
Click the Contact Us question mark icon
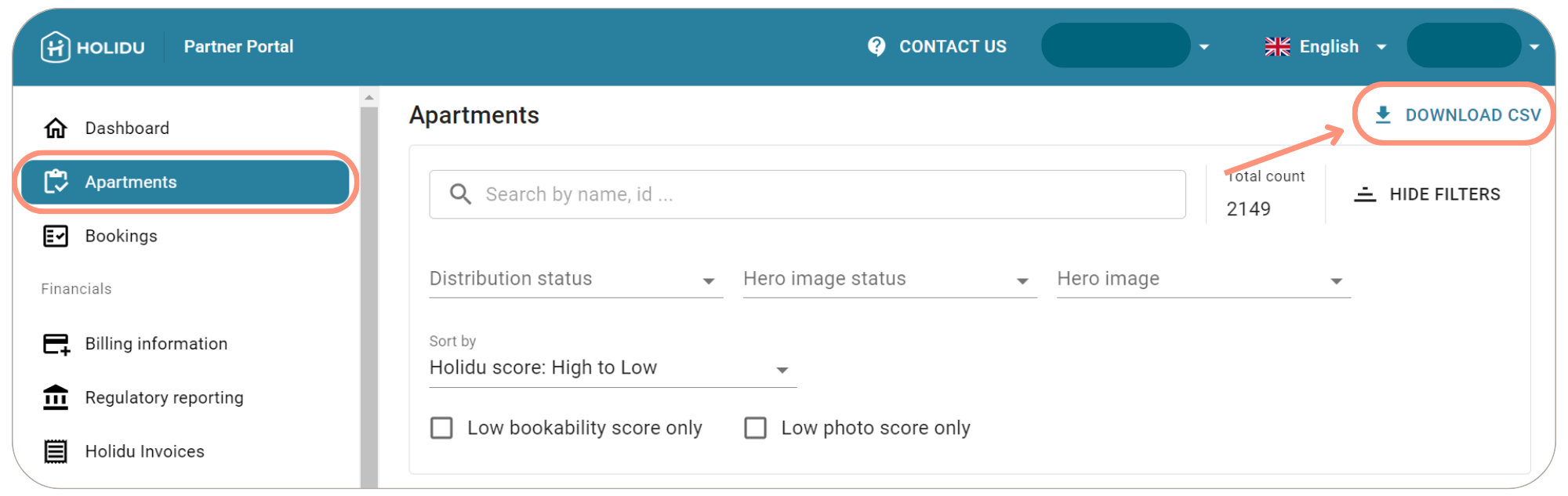(877, 47)
